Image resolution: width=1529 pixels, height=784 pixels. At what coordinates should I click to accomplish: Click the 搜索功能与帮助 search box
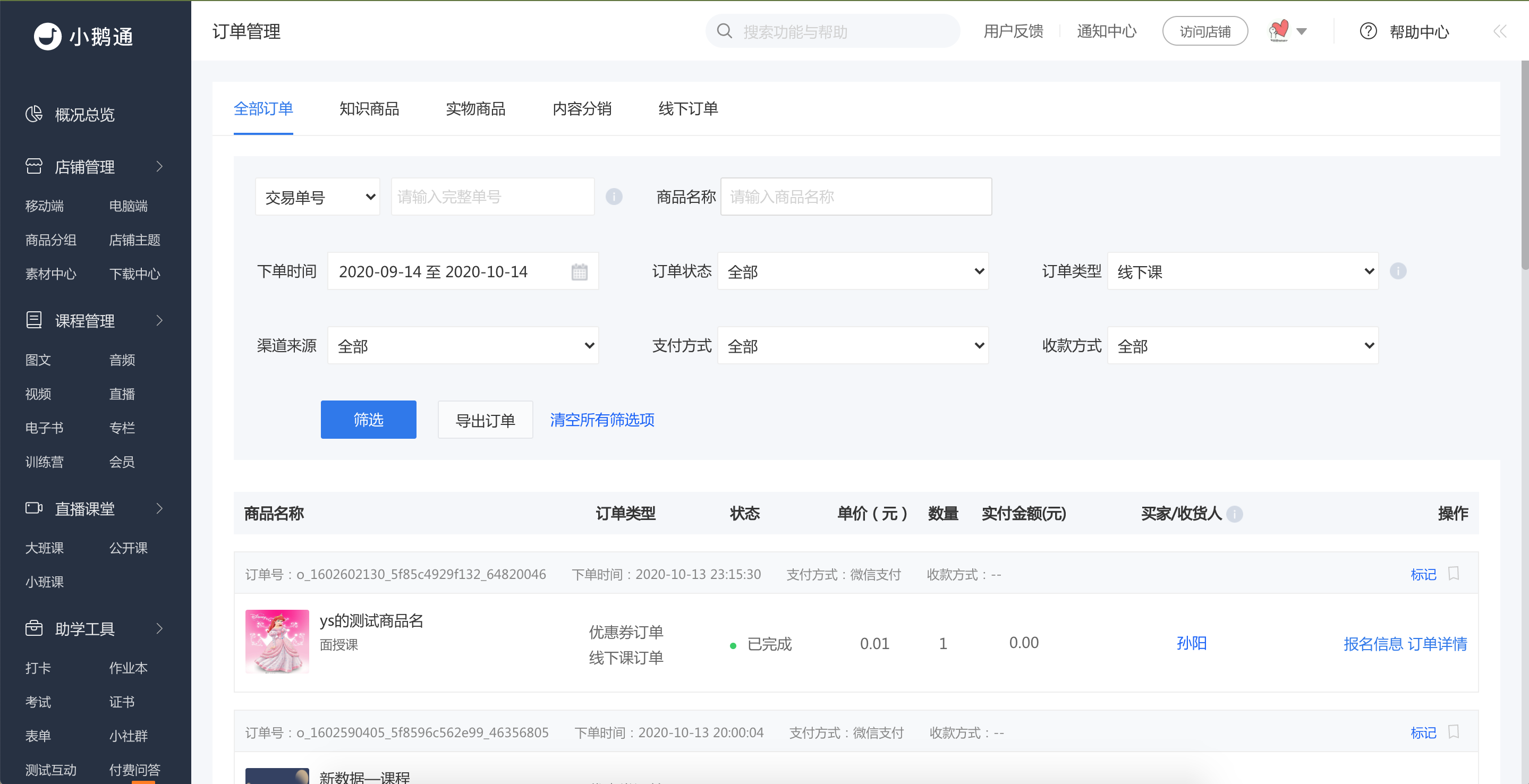pos(833,31)
